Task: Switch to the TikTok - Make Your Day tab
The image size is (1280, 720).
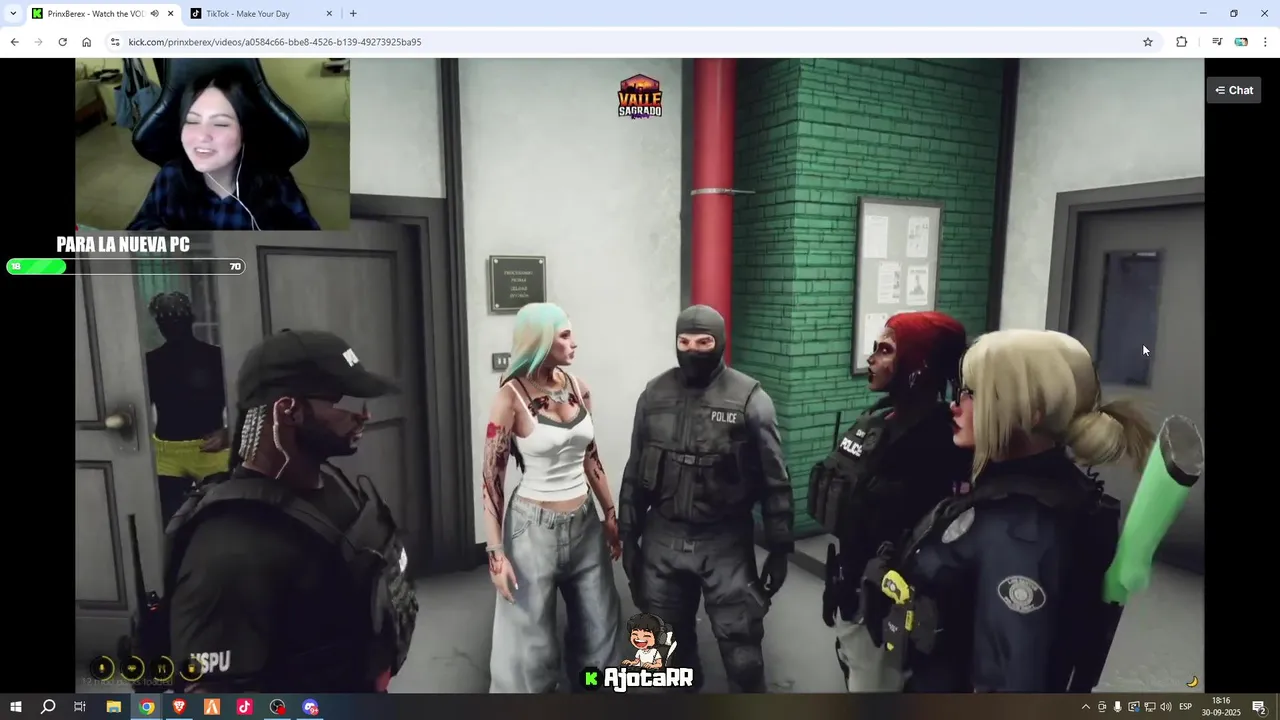Action: pyautogui.click(x=262, y=14)
